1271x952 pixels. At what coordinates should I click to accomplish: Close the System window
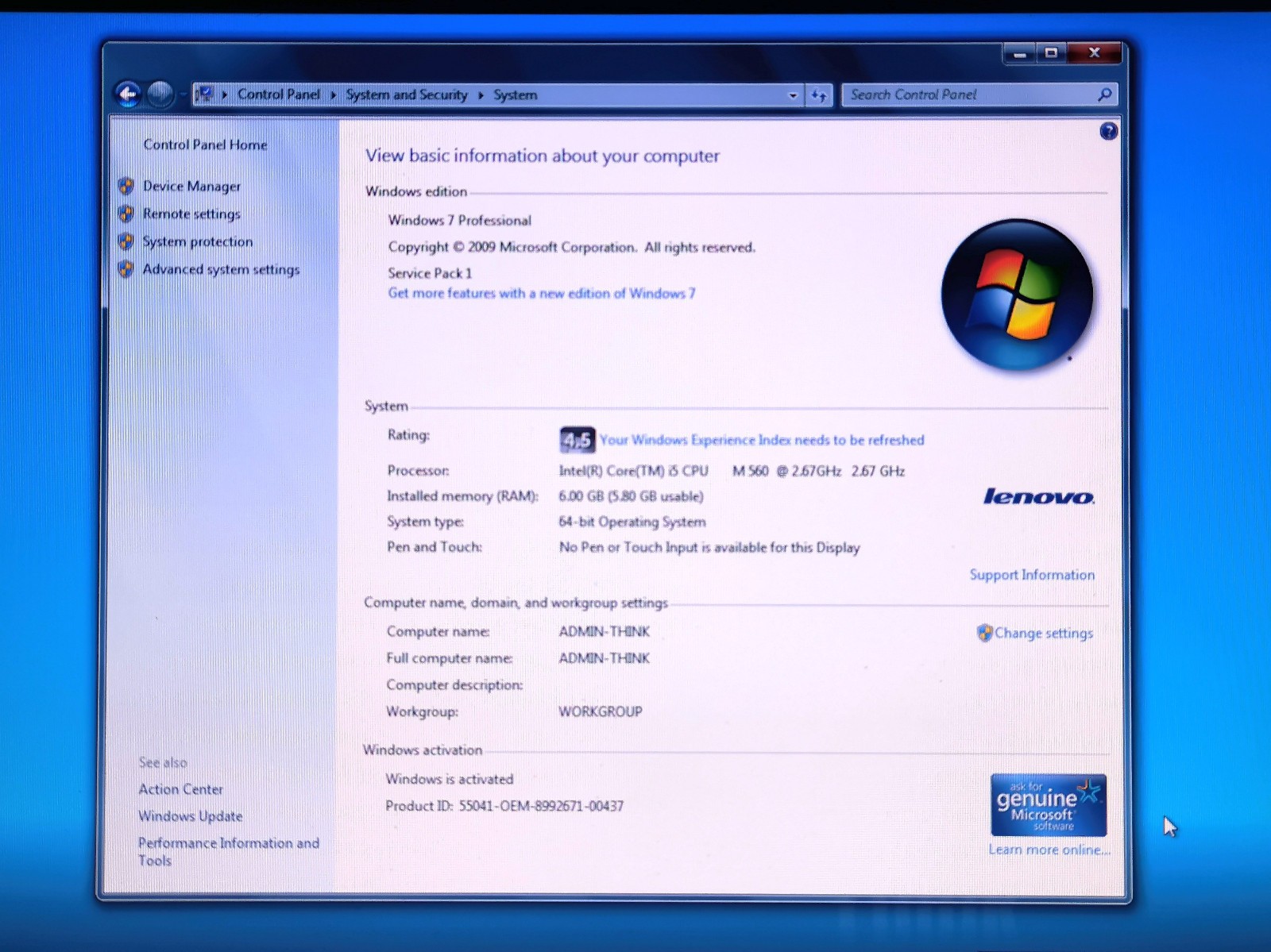pyautogui.click(x=1094, y=53)
